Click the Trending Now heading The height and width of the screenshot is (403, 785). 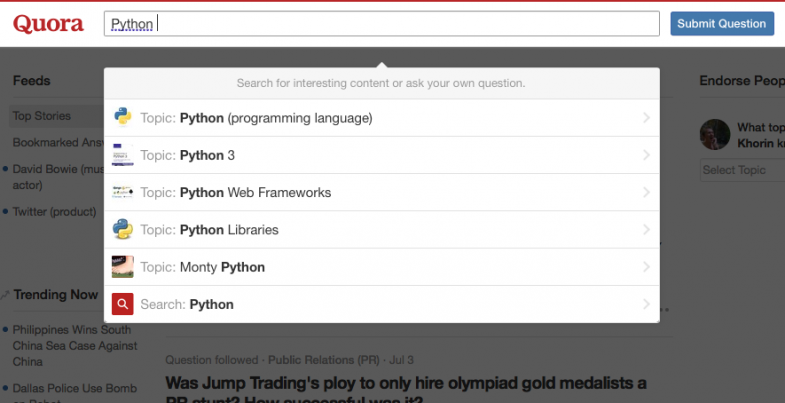(56, 294)
